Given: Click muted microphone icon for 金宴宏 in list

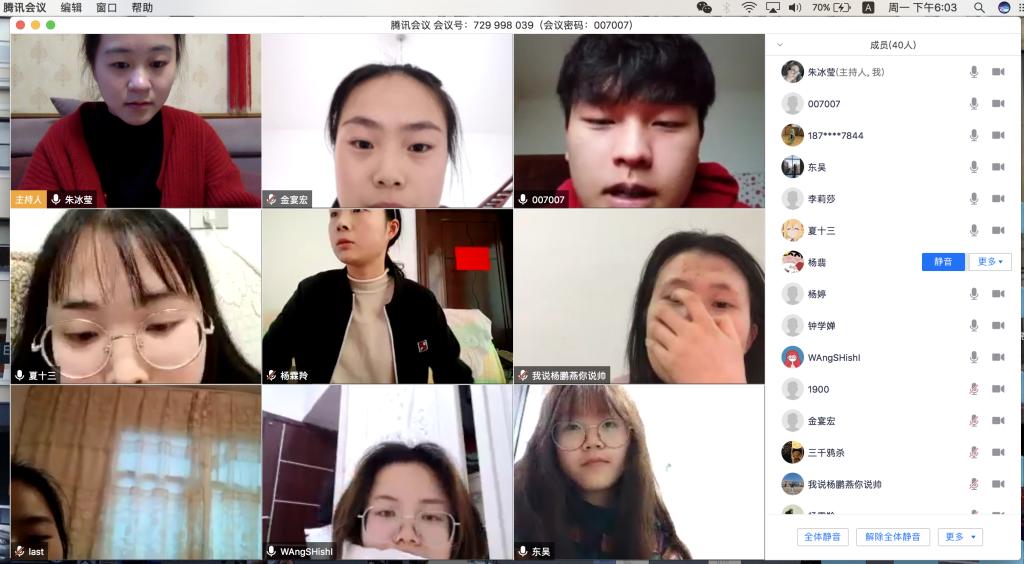Looking at the screenshot, I should pyautogui.click(x=974, y=421).
